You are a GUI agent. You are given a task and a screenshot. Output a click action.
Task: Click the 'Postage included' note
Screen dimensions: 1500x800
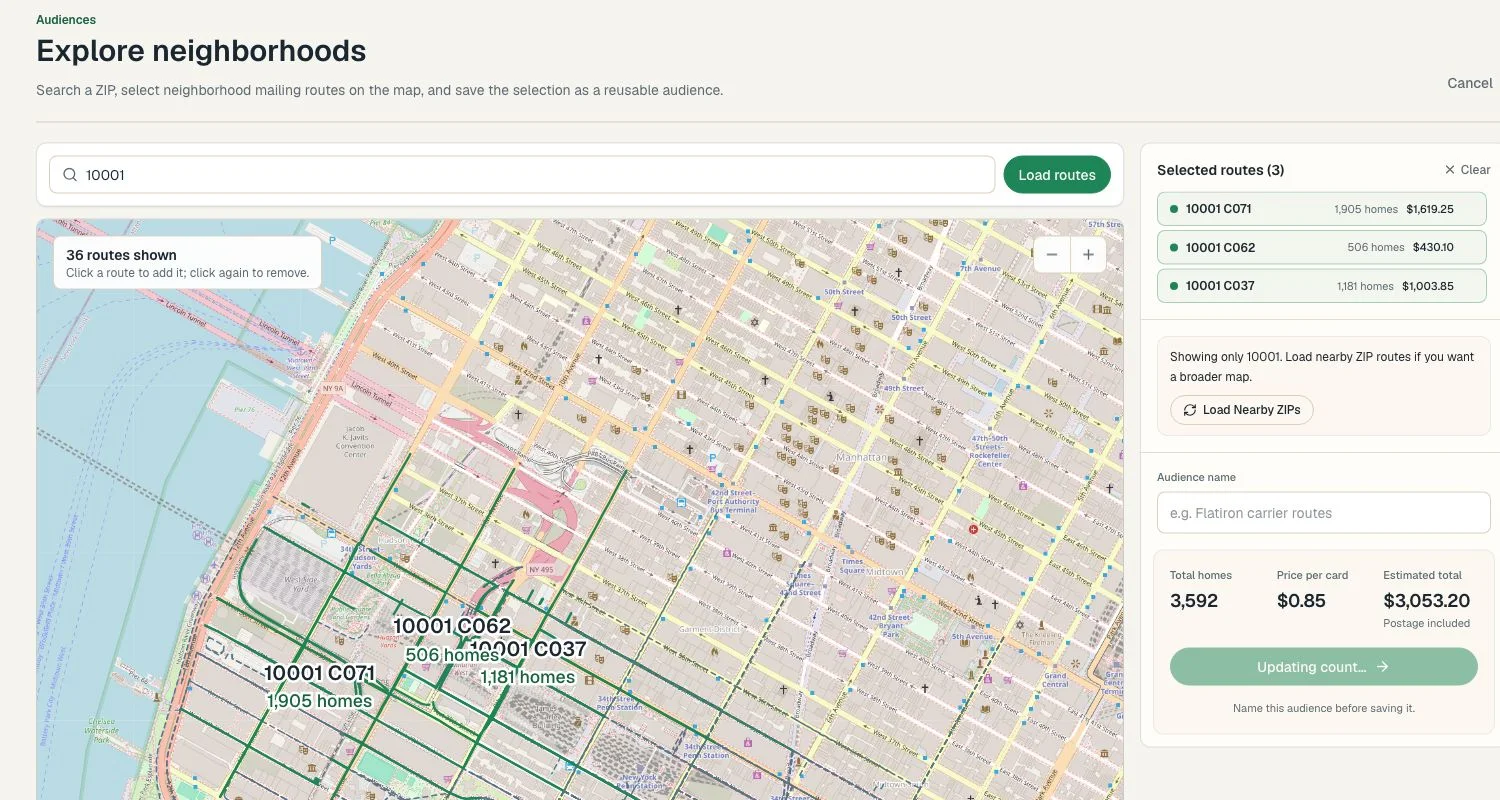click(x=1426, y=623)
